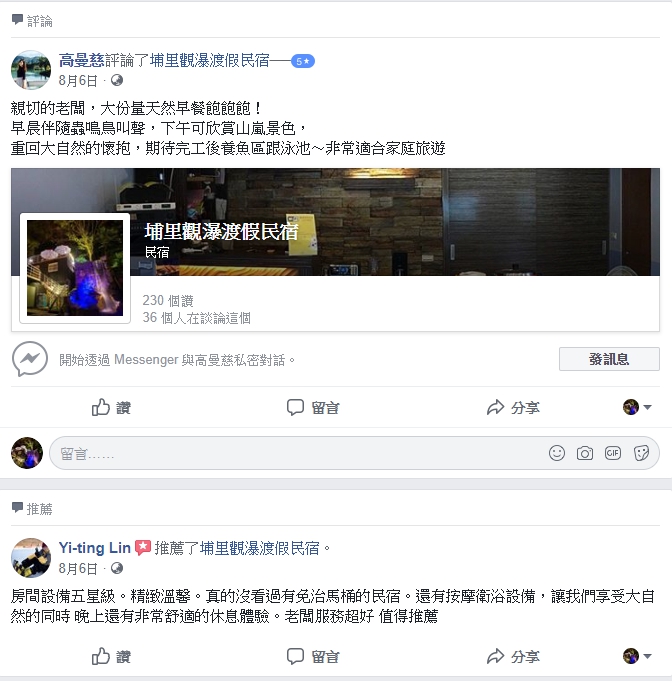The height and width of the screenshot is (681, 672).
Task: Attach a photo using camera icon
Action: (585, 453)
